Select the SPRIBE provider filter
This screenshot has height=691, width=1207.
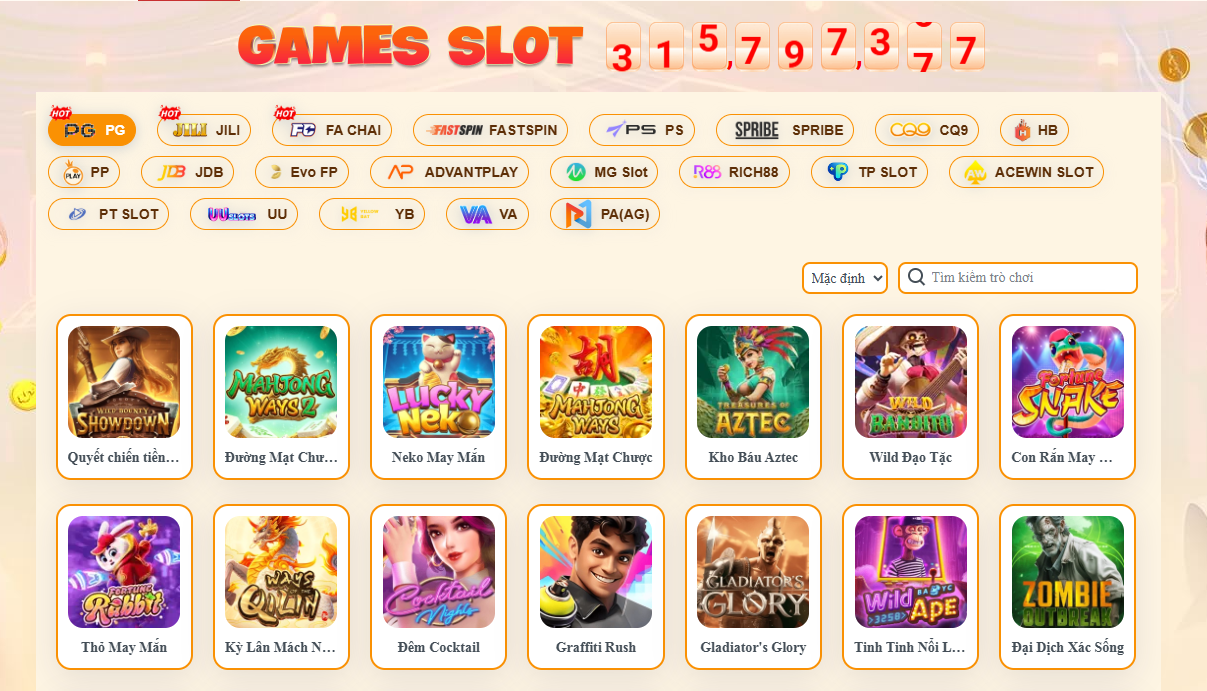[785, 130]
